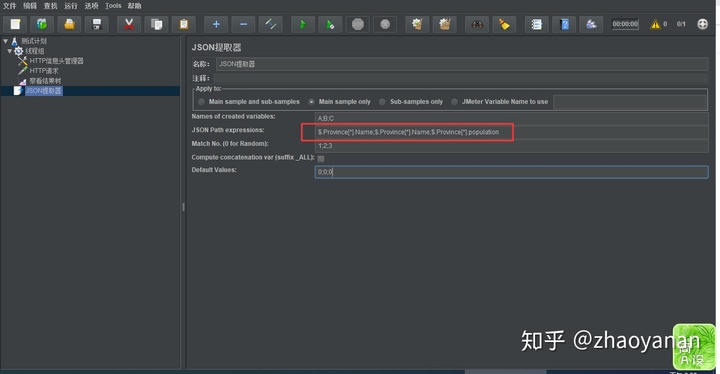The height and width of the screenshot is (374, 720).
Task: Click the 注释 comment input field
Action: 460,78
